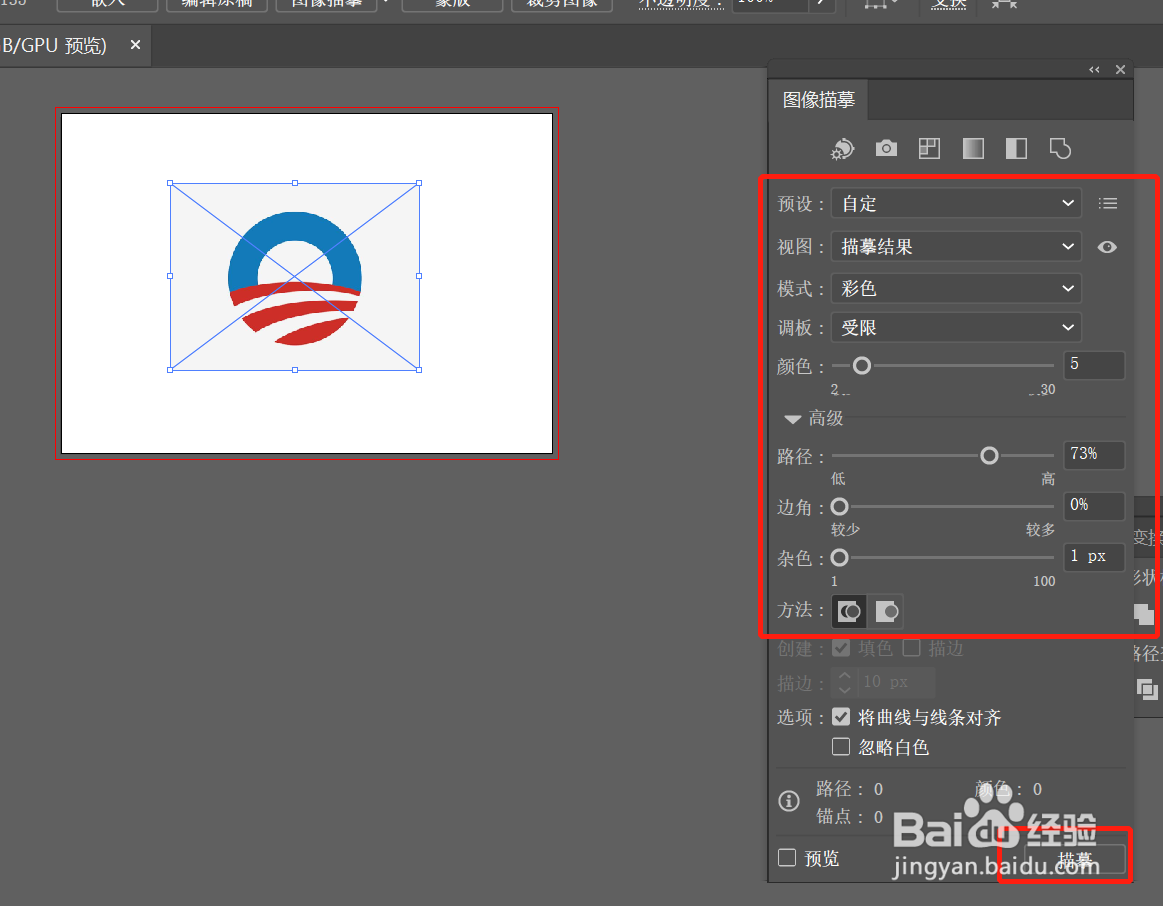Choose the Abutting method icon
The height and width of the screenshot is (906, 1163).
pos(849,612)
